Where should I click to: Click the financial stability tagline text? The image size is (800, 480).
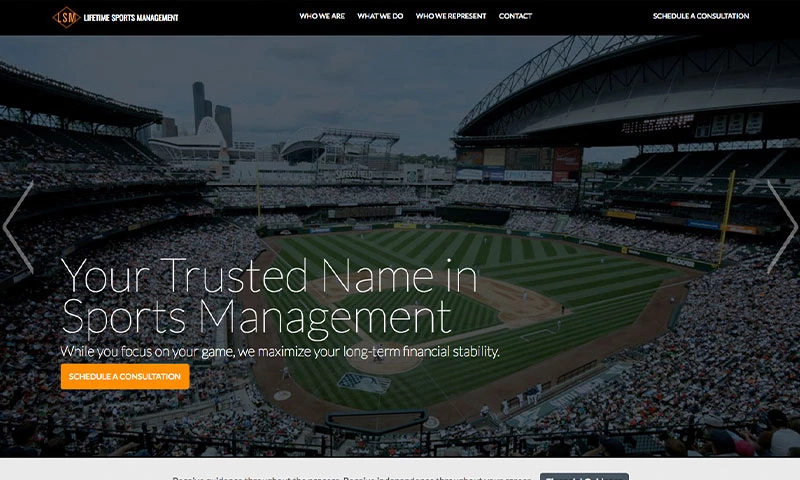[280, 352]
